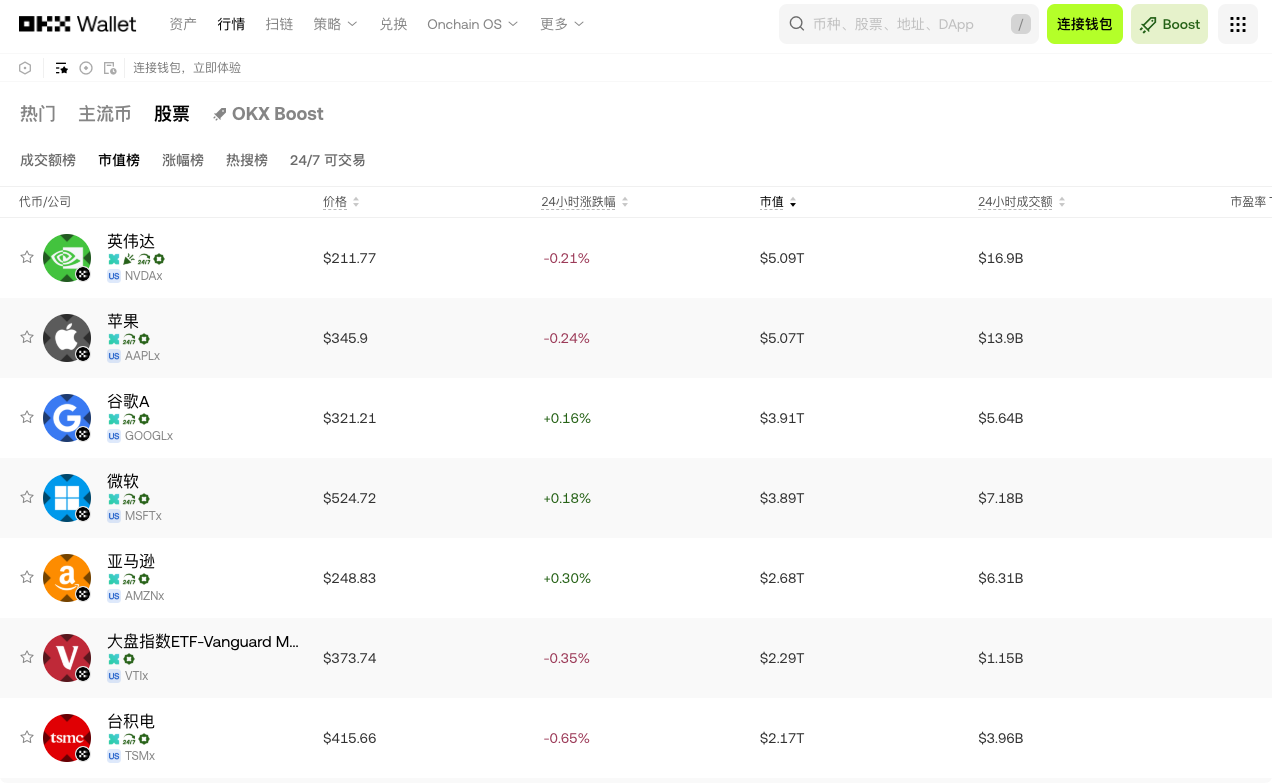Star the 谷歌A row
The image size is (1272, 783).
pos(27,417)
